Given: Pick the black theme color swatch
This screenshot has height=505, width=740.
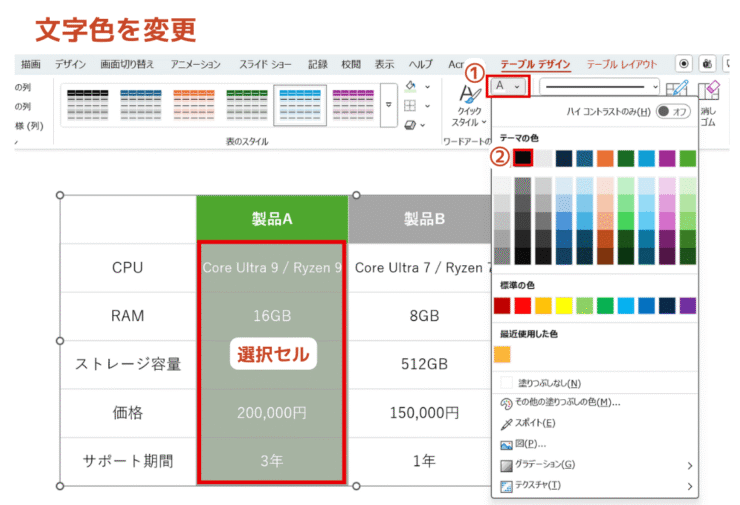Looking at the screenshot, I should 523,158.
